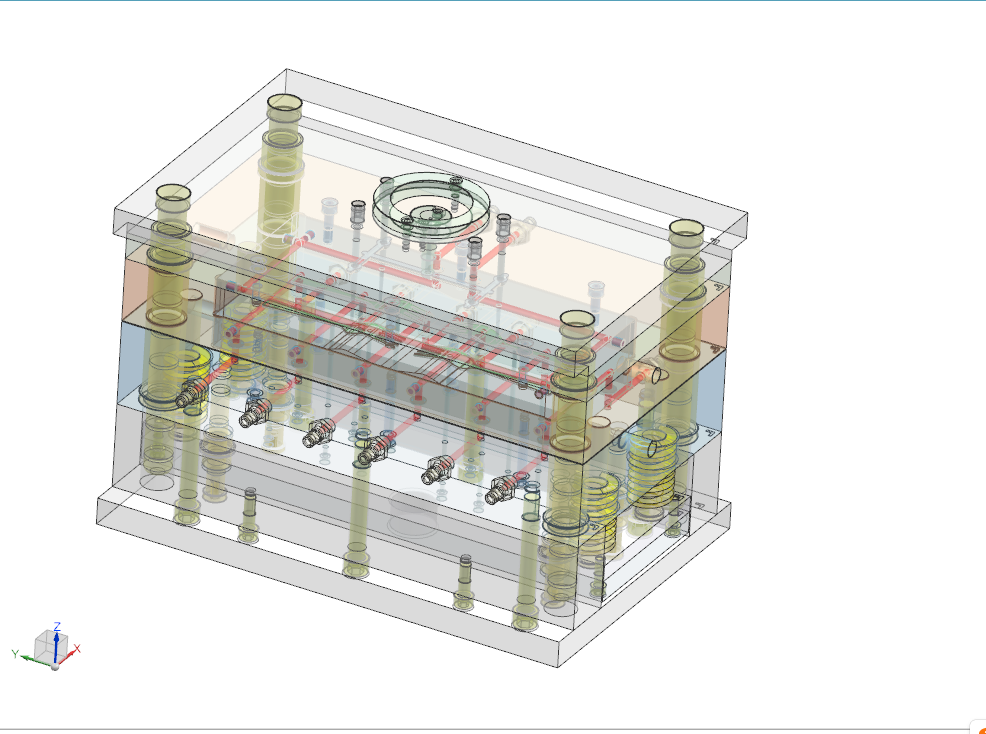Pick the top of the far-right guide pillar
Viewport: 986px width, 734px height.
pyautogui.click(x=686, y=229)
